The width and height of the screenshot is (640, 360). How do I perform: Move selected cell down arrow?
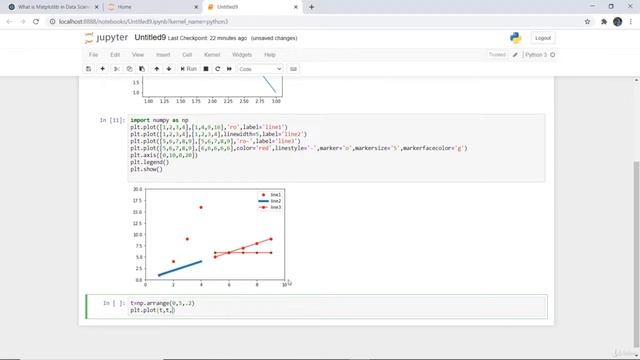click(169, 69)
